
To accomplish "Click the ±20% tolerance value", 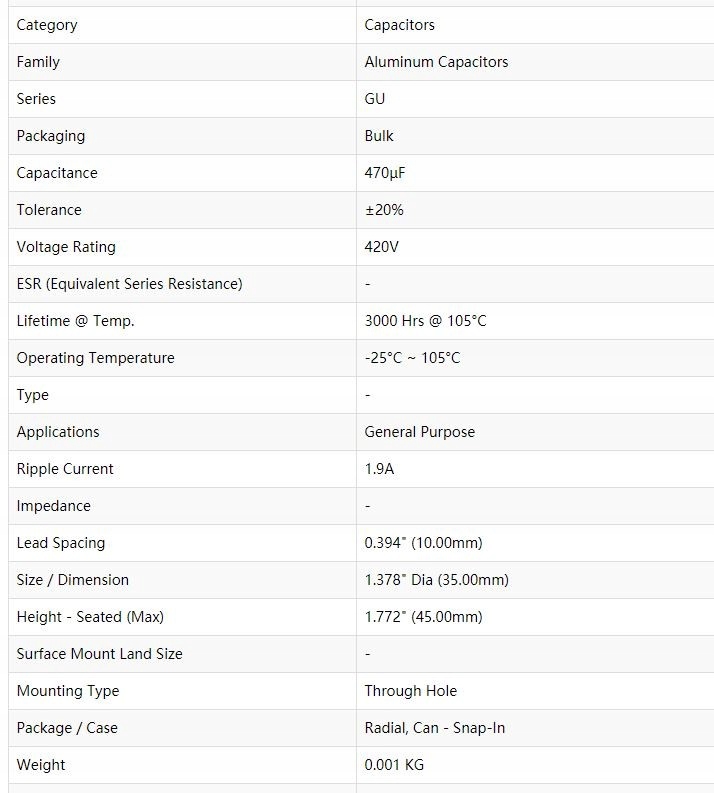I will click(x=384, y=210).
